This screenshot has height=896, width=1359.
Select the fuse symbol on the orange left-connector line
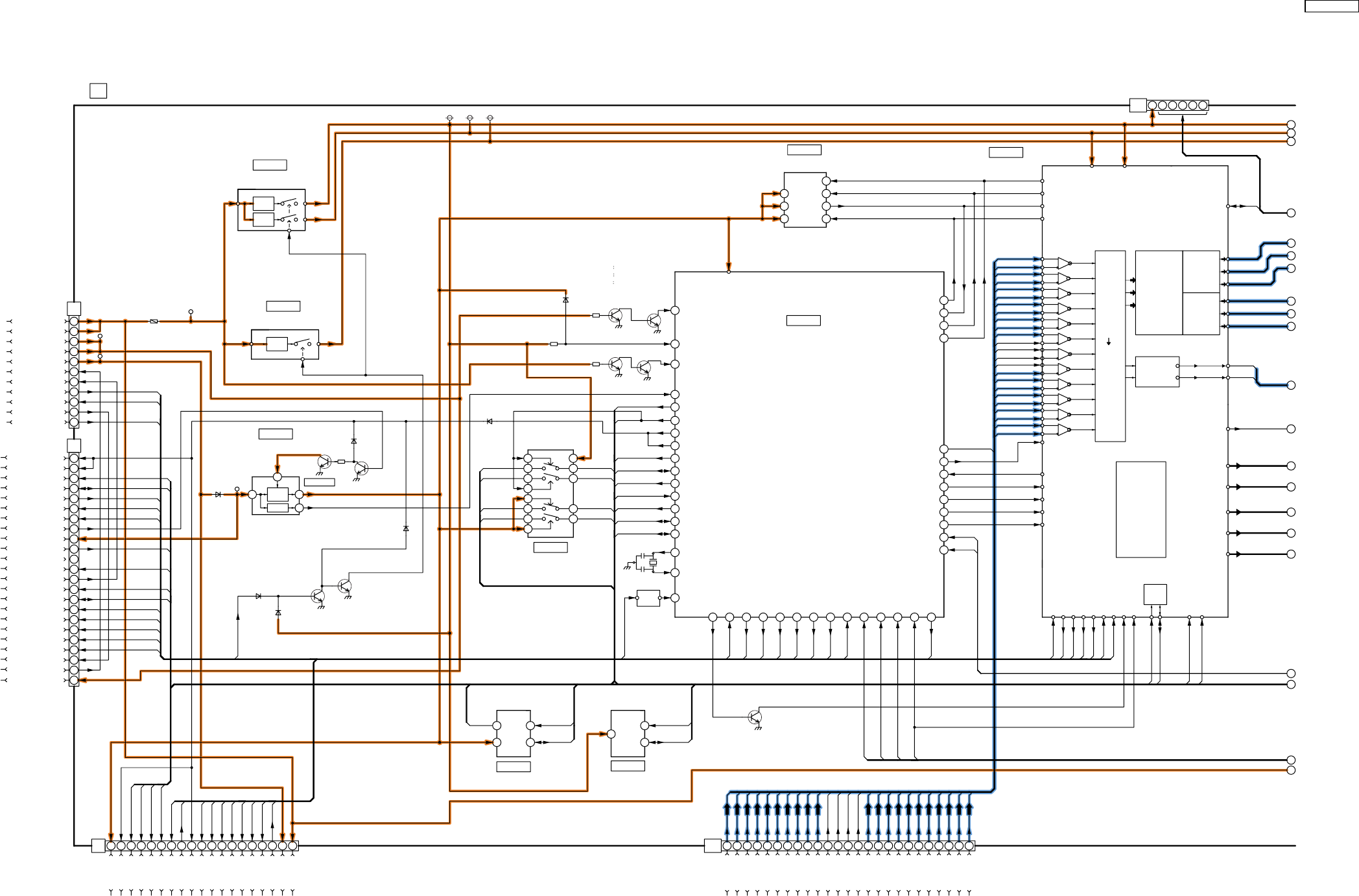coord(154,322)
